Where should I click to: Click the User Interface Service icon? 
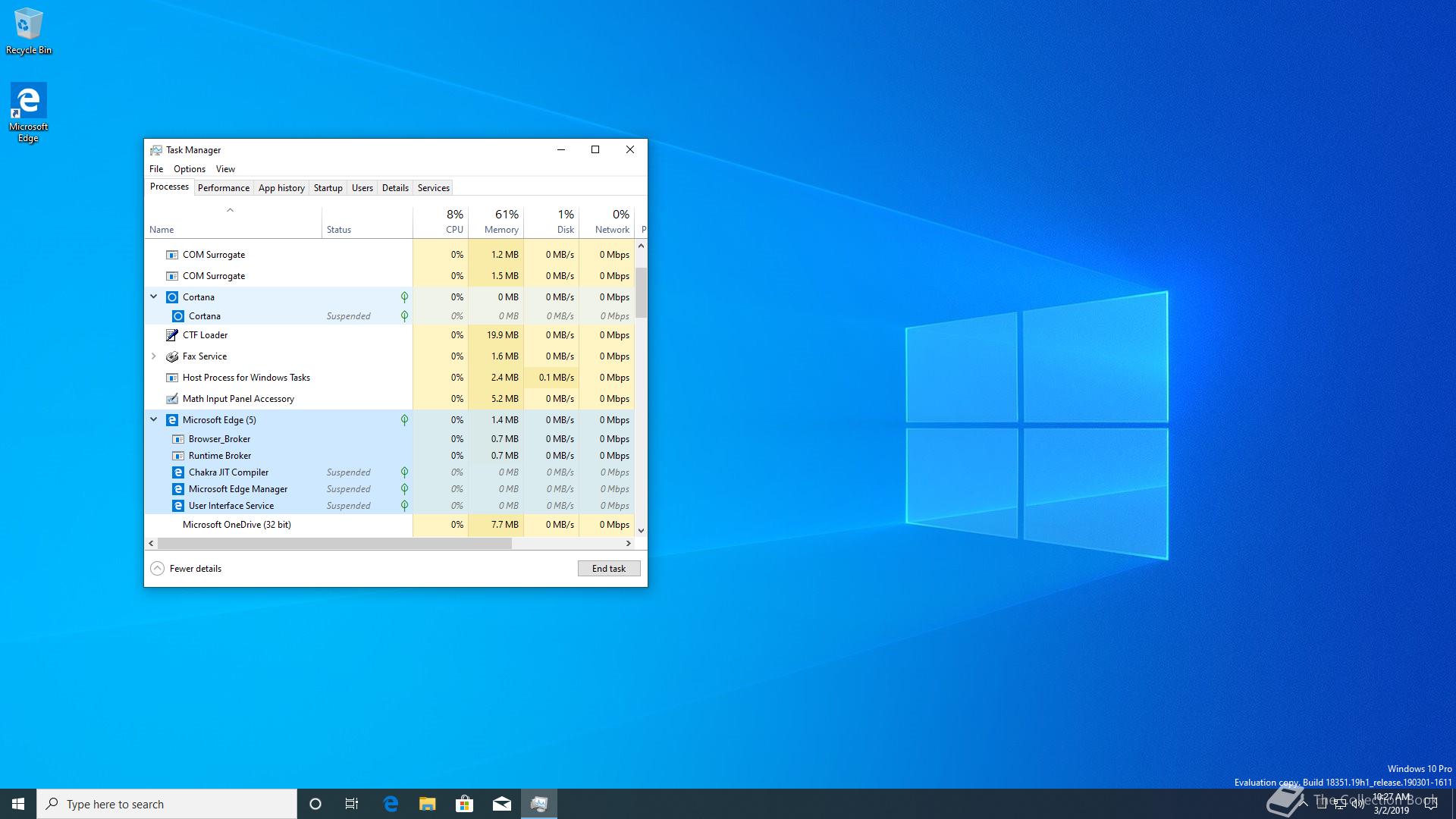pos(178,506)
